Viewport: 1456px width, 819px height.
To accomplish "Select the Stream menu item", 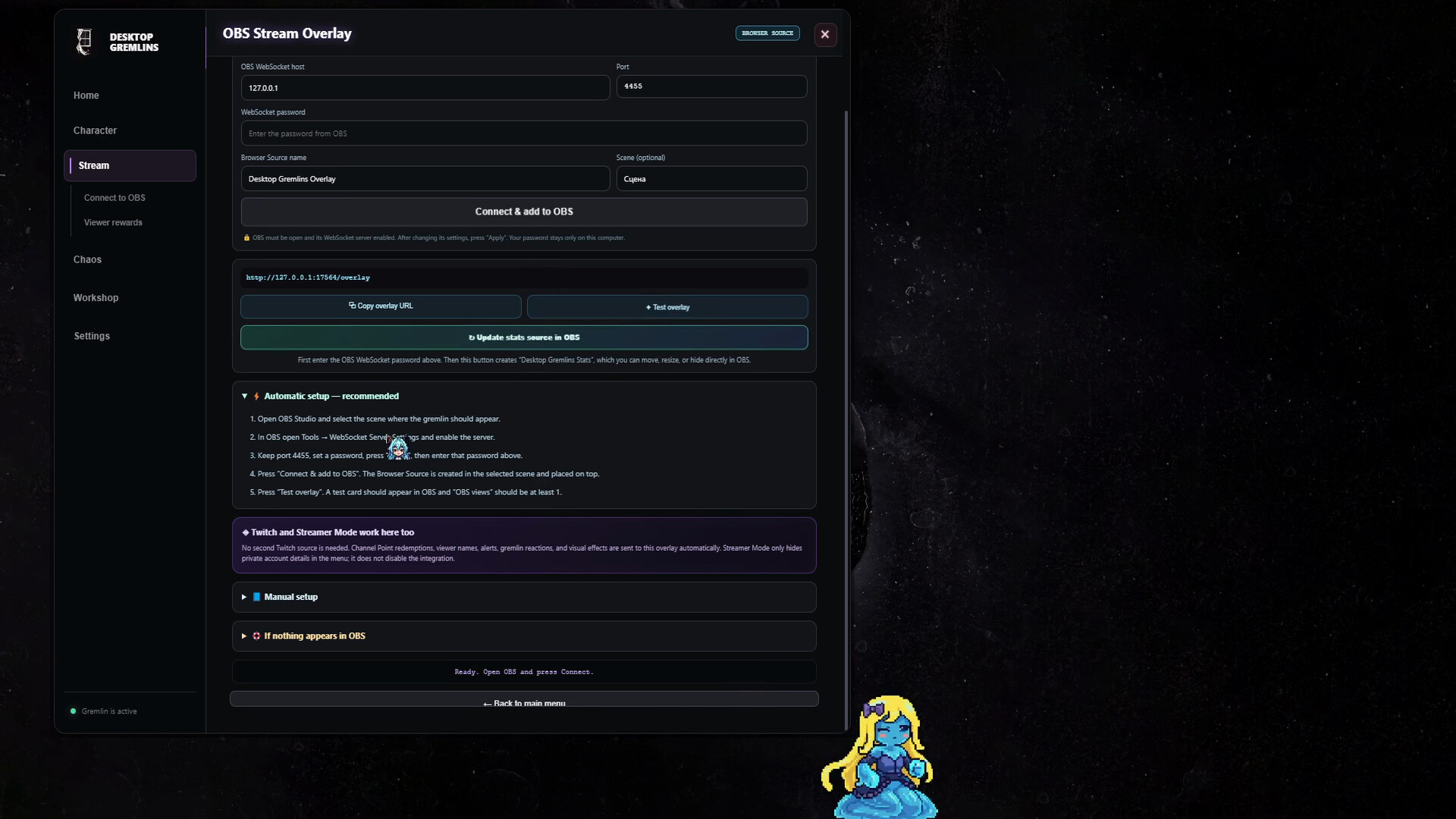I will click(x=130, y=165).
